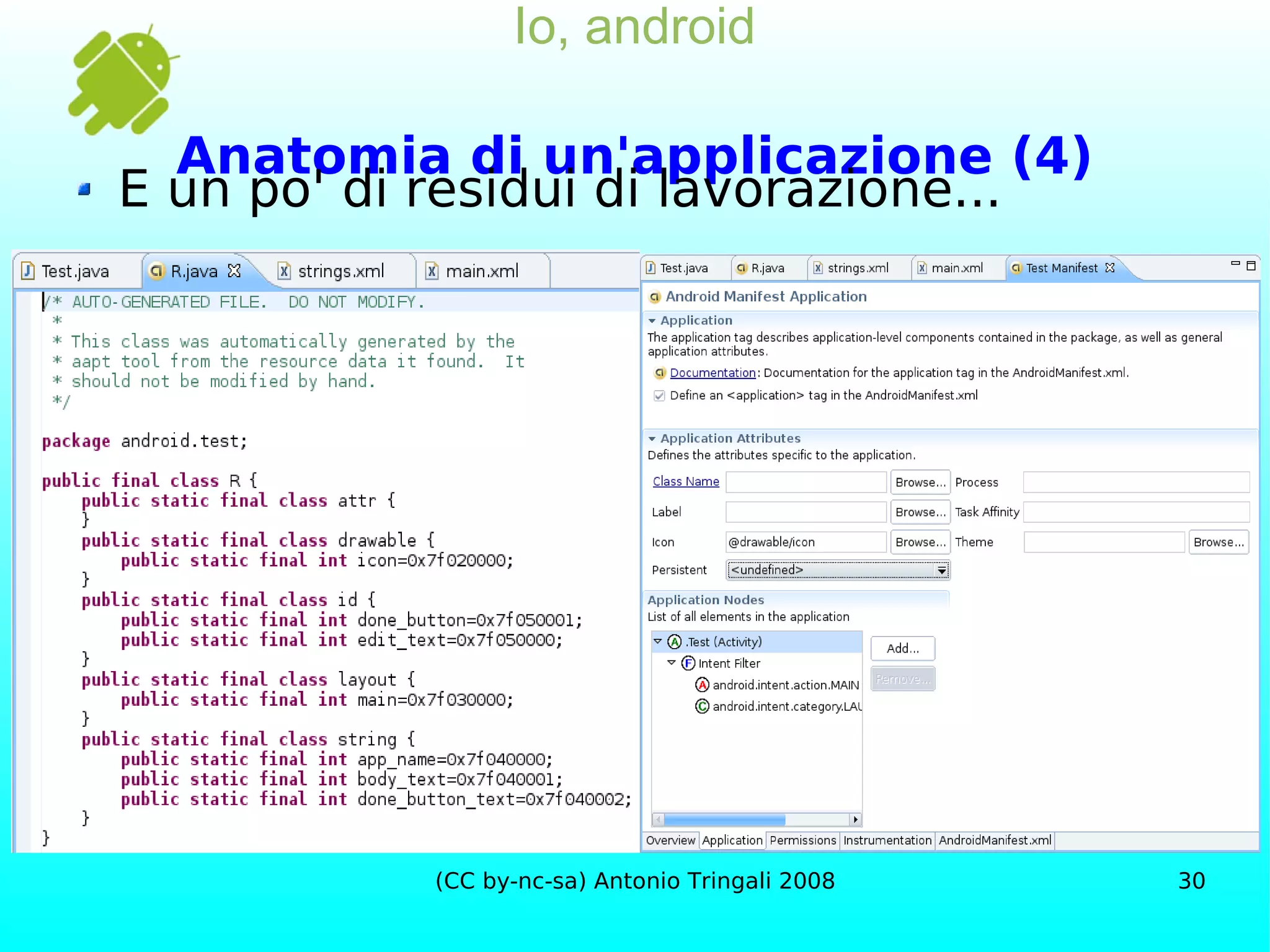
Task: Click Java file icon on left Test.java tab
Action: click(28, 271)
